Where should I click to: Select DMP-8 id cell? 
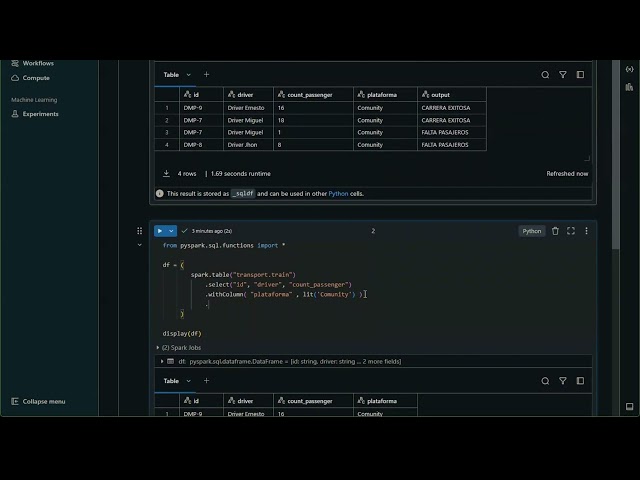201,145
